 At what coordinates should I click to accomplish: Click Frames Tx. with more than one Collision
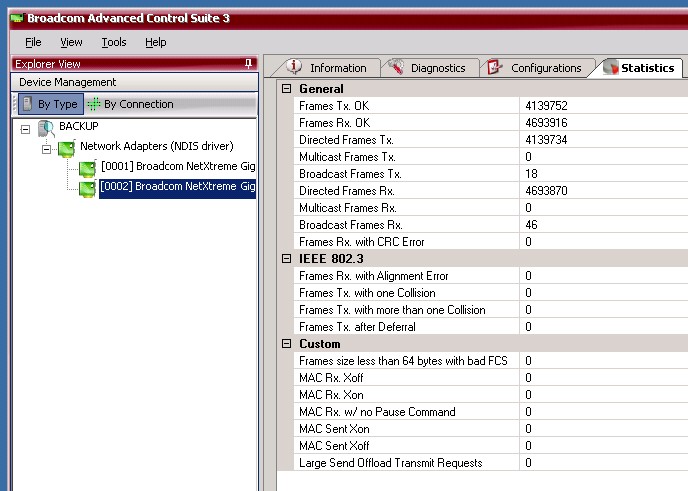click(x=392, y=310)
